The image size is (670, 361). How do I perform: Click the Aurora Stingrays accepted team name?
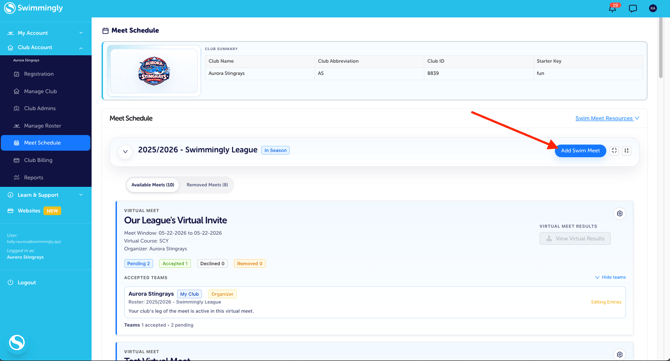click(151, 294)
